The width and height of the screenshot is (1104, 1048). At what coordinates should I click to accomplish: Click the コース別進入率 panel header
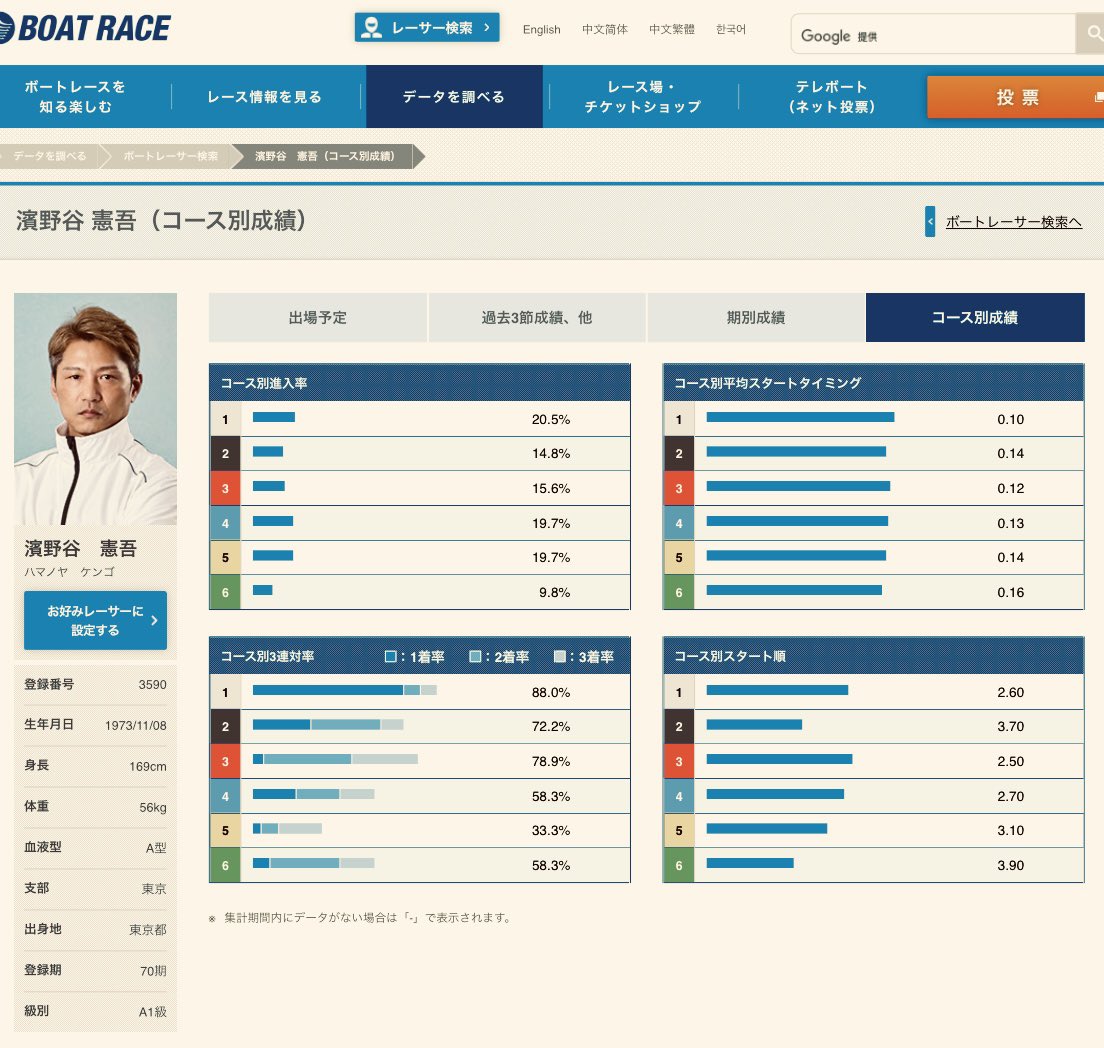coord(420,382)
